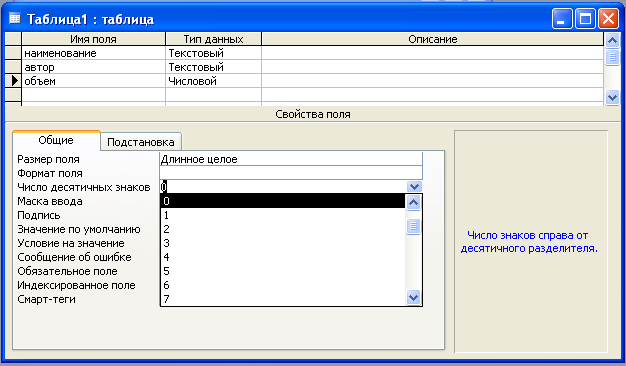Click the empty Формат поля input
Image resolution: width=626 pixels, height=366 pixels.
[291, 173]
